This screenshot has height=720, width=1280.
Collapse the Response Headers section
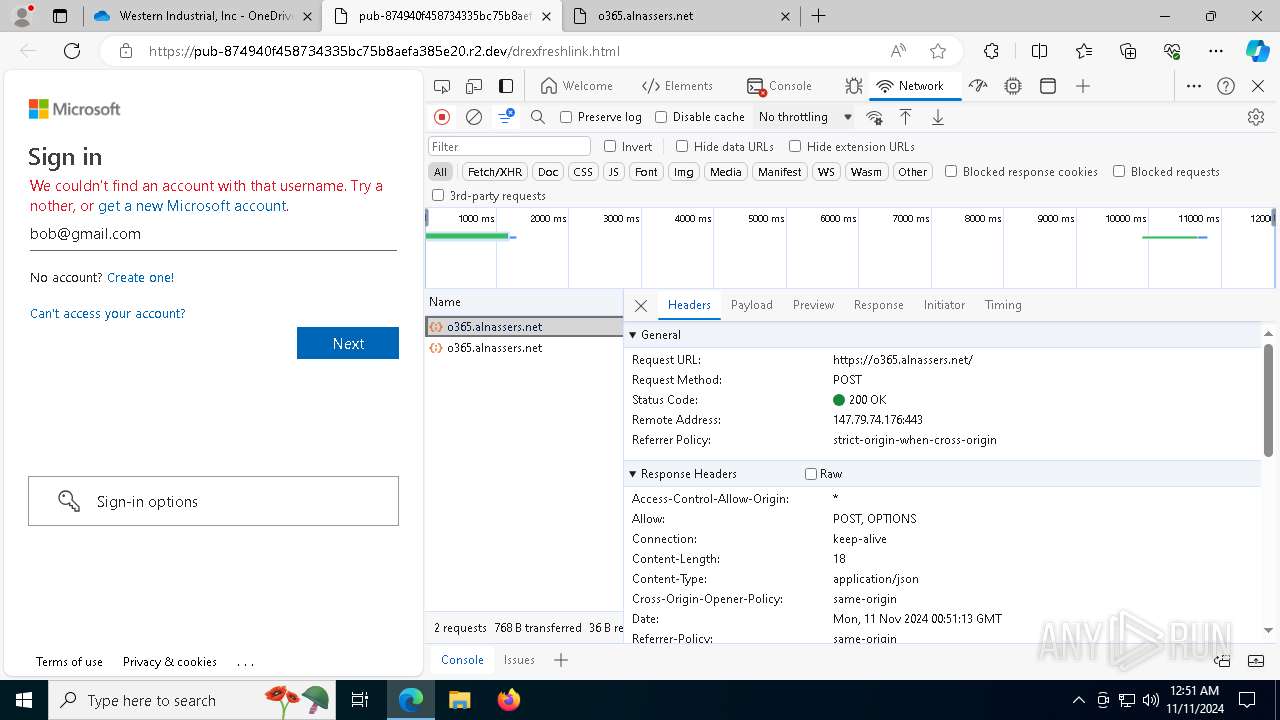coord(633,474)
